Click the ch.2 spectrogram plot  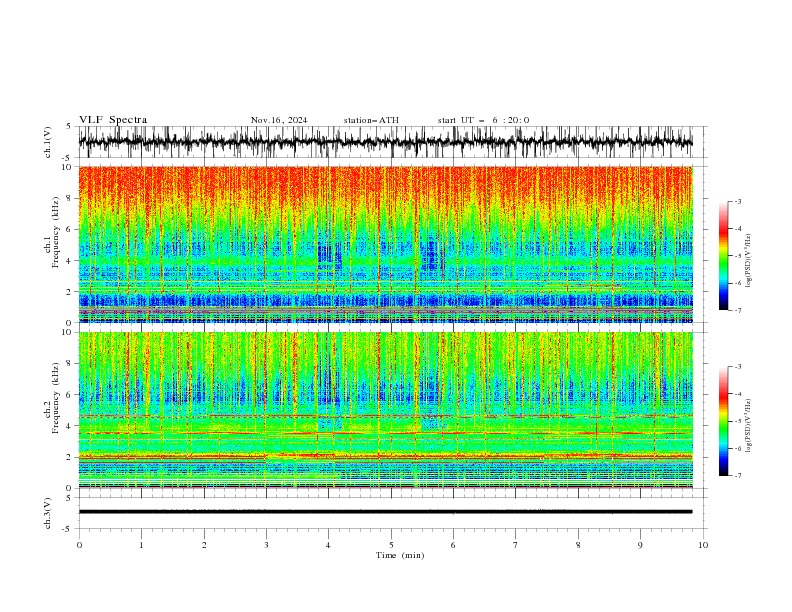pyautogui.click(x=385, y=410)
